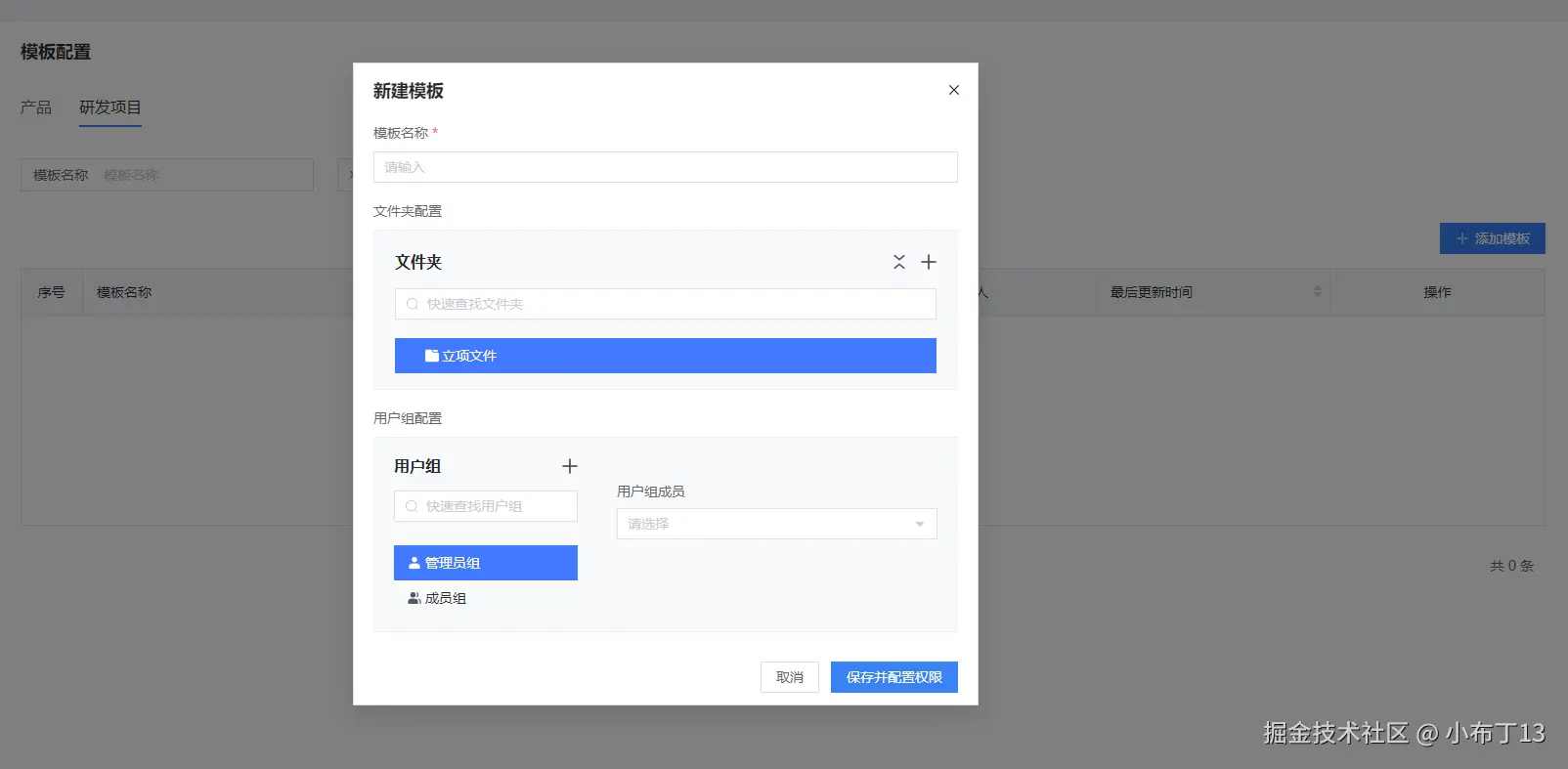This screenshot has width=1568, height=769.
Task: Click the search icon in user group search
Action: [x=412, y=506]
